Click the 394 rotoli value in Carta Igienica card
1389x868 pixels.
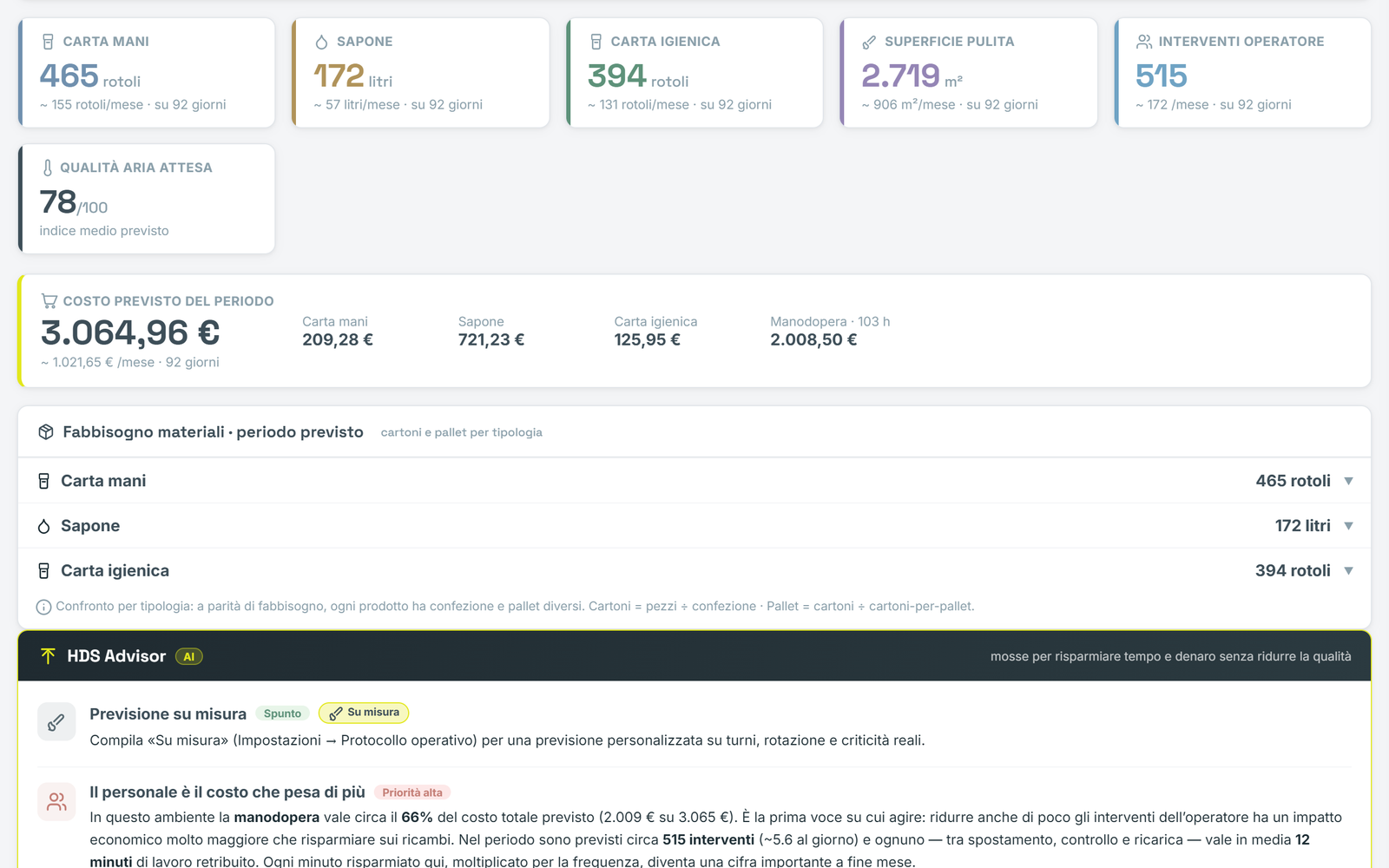coord(638,76)
